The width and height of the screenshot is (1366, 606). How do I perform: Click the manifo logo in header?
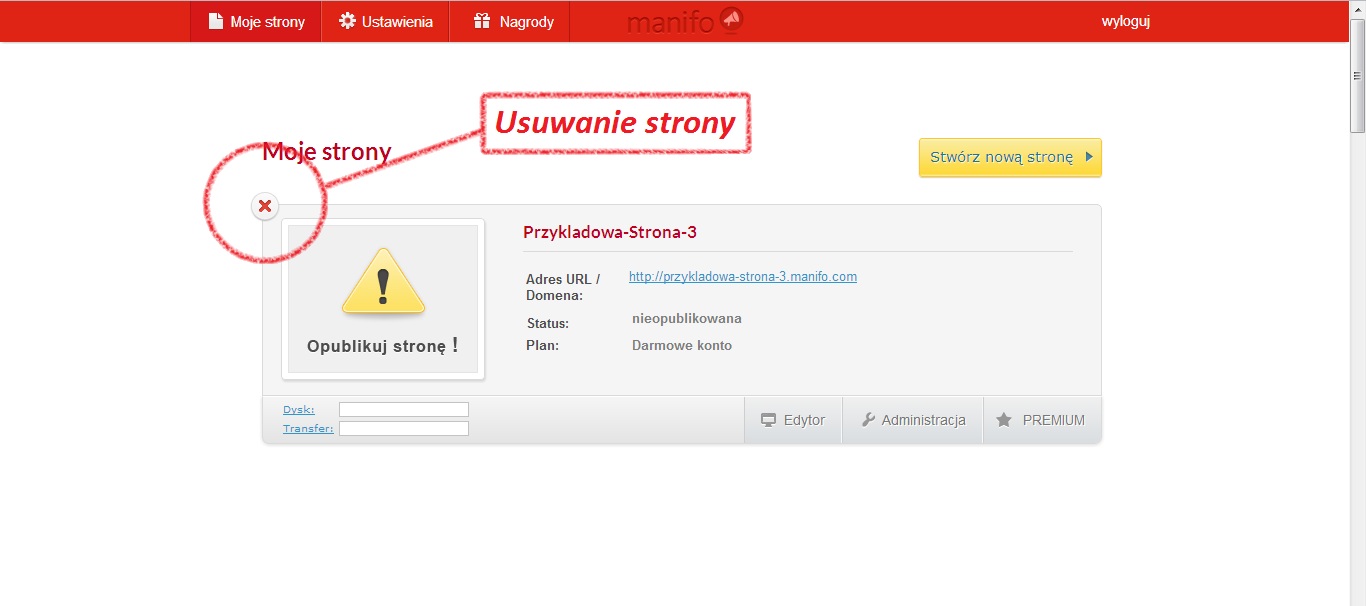685,21
